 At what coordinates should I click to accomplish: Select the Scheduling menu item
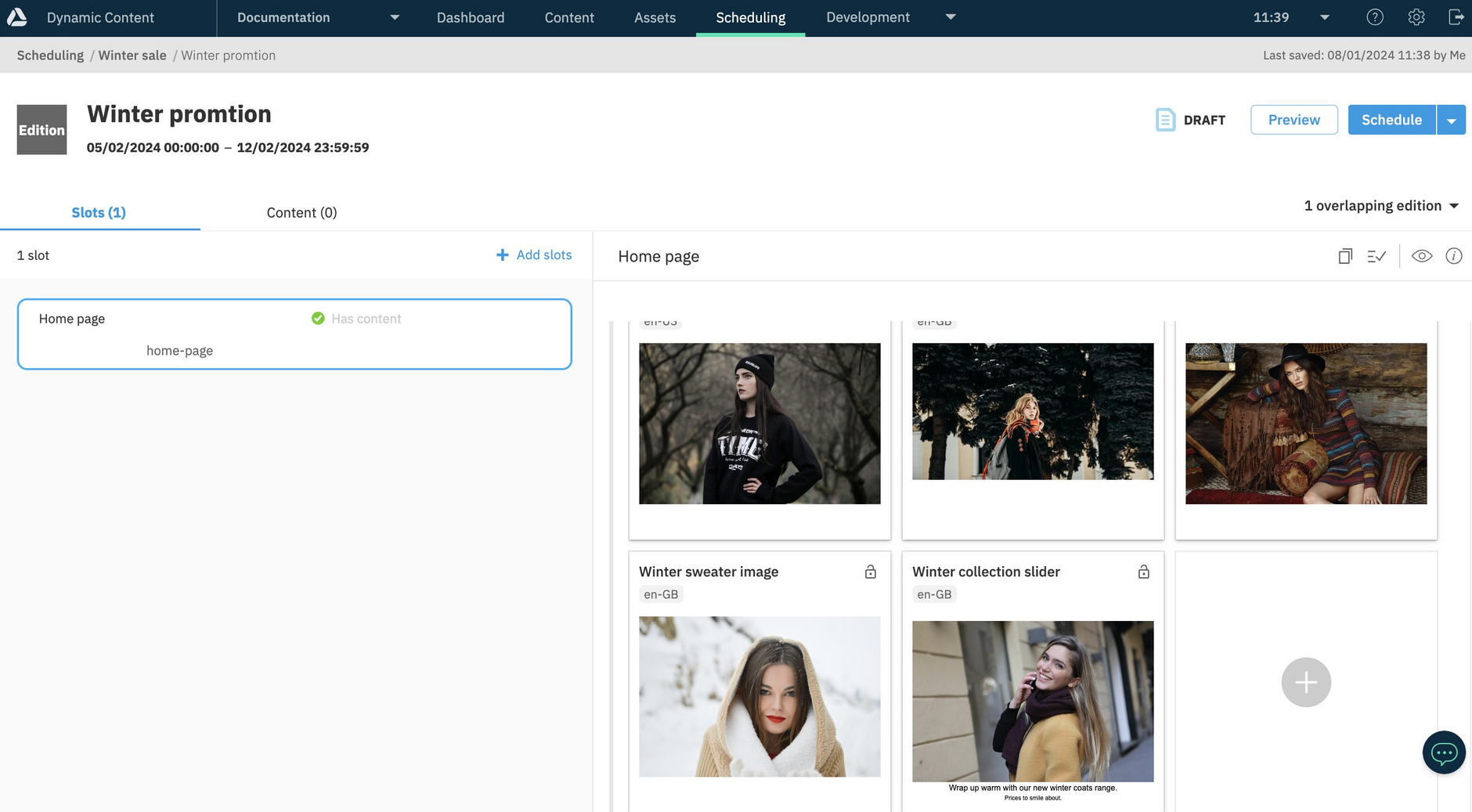click(750, 17)
